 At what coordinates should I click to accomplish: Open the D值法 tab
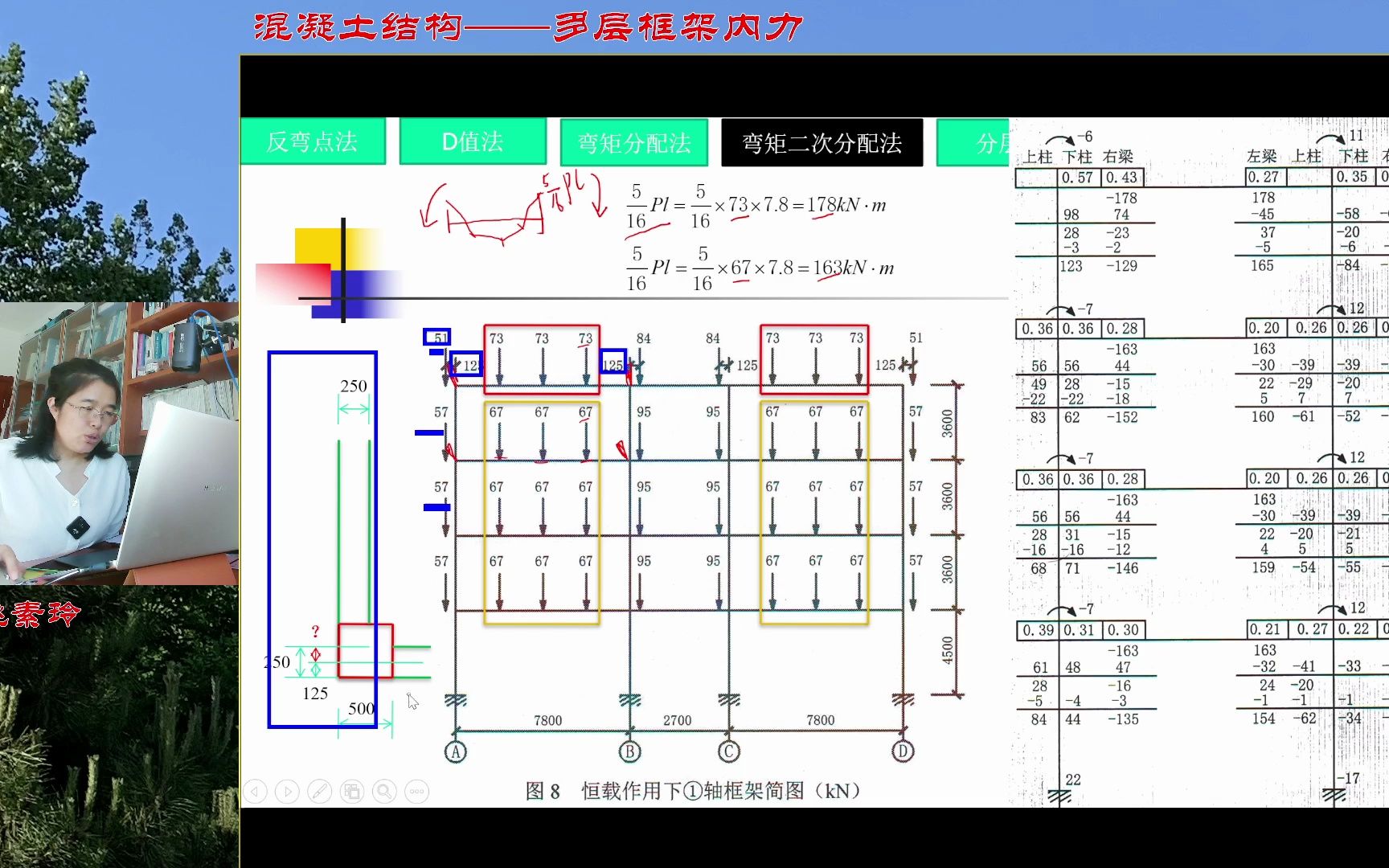click(473, 141)
